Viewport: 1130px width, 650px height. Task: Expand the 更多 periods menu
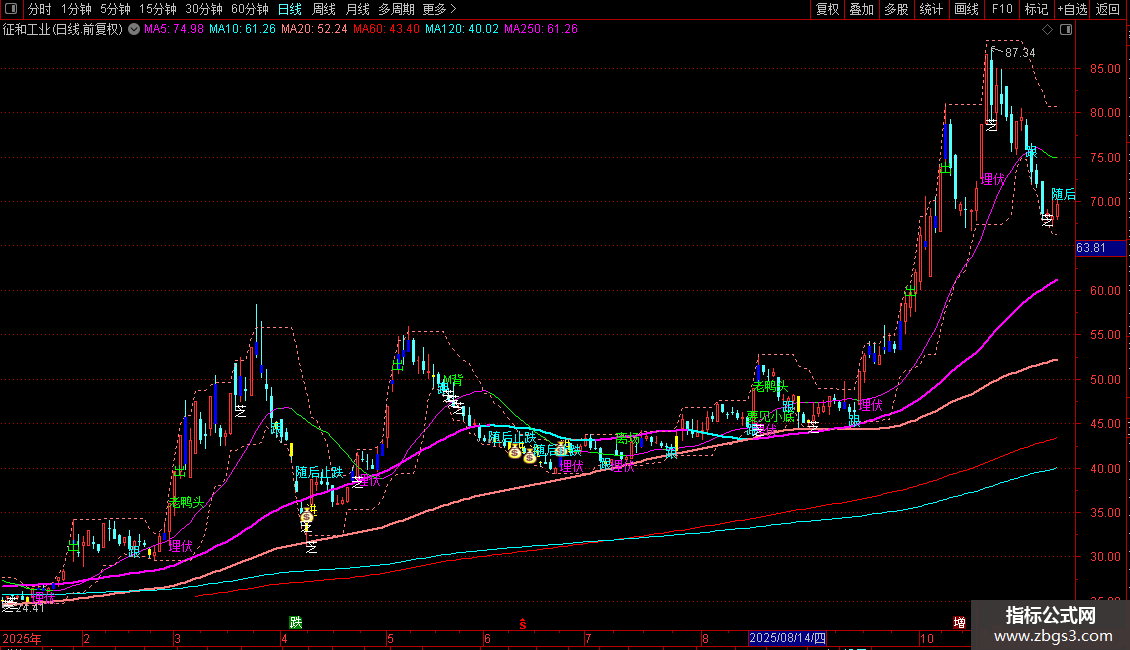tap(435, 9)
